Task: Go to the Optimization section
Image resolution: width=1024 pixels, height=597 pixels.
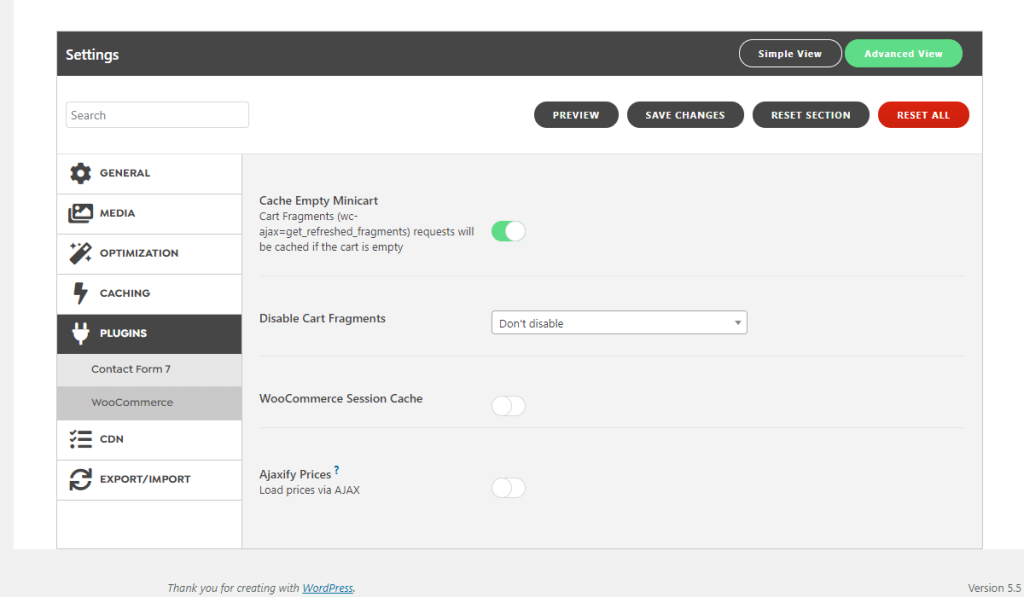Action: pyautogui.click(x=149, y=253)
